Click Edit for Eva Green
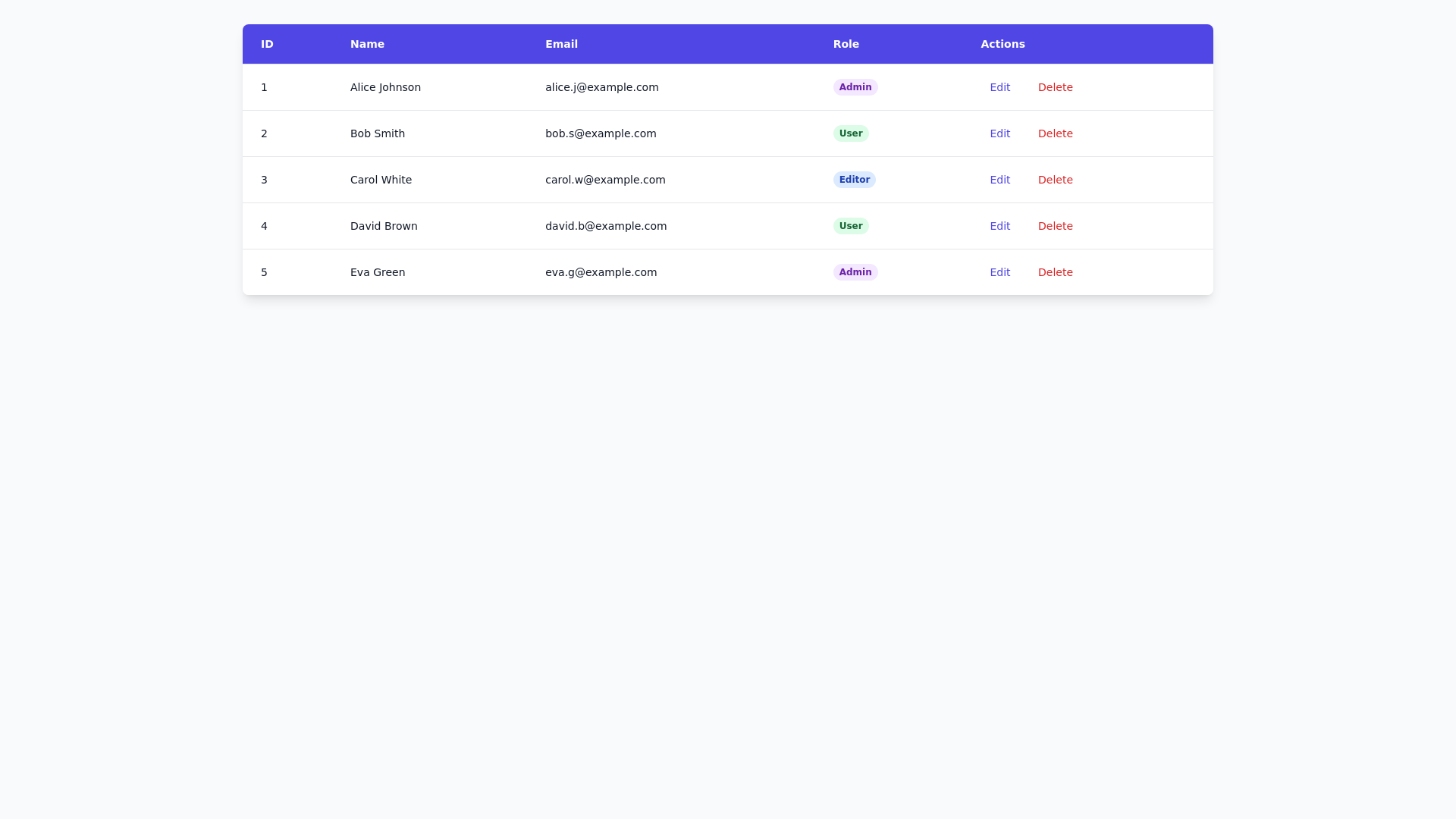1456x819 pixels. [999, 272]
